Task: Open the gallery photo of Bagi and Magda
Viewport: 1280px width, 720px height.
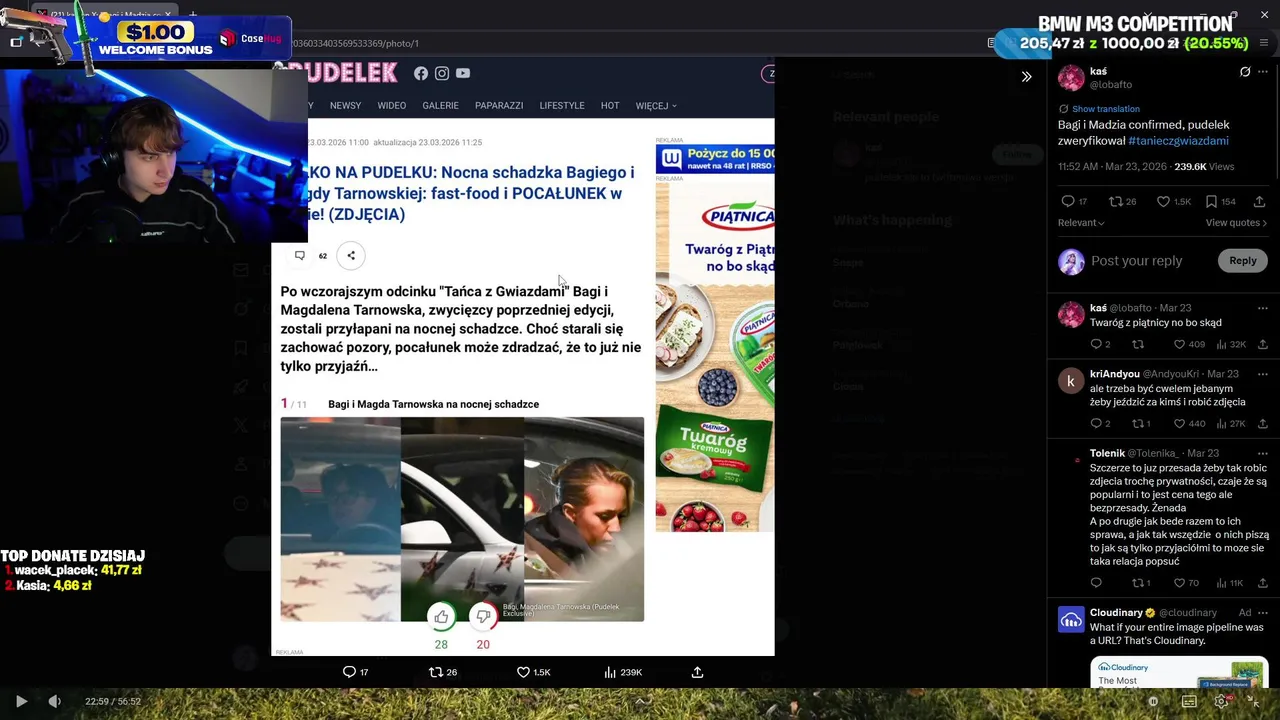Action: (x=462, y=519)
